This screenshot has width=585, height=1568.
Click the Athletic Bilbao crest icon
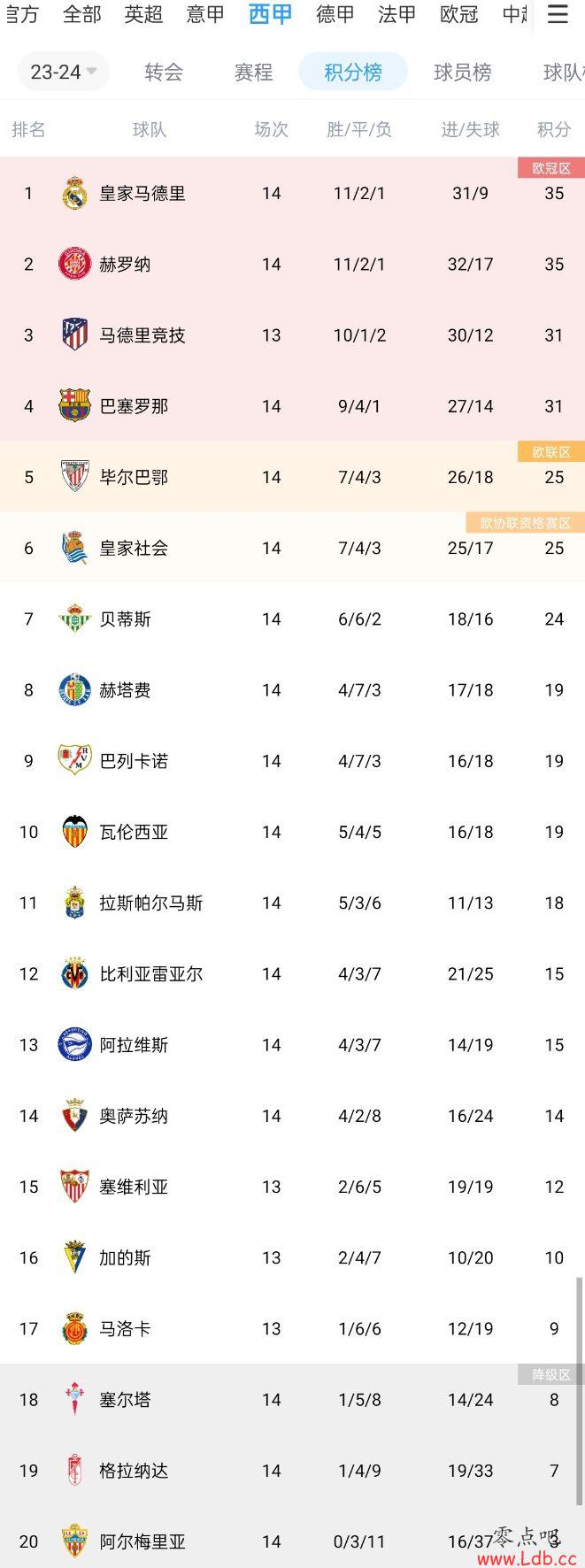[x=74, y=476]
